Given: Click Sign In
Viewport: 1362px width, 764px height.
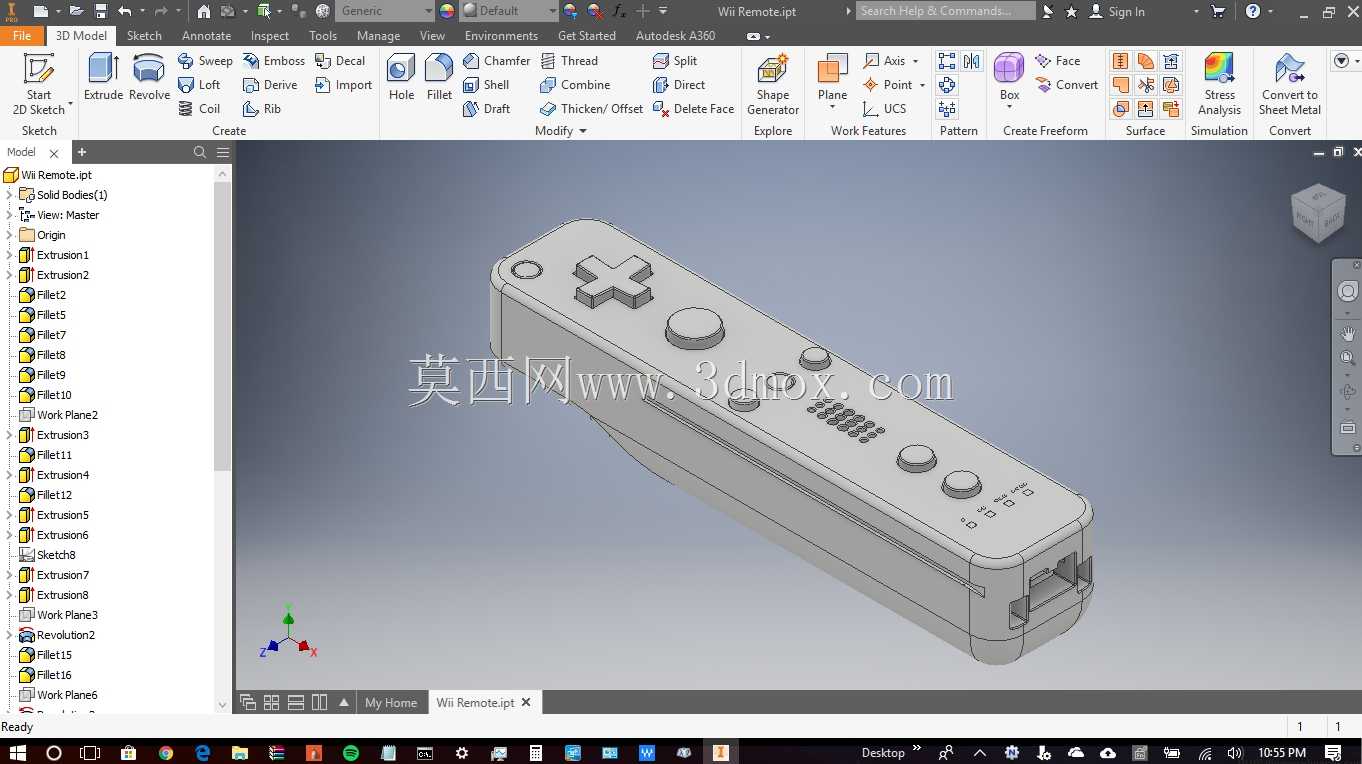Looking at the screenshot, I should point(1117,11).
